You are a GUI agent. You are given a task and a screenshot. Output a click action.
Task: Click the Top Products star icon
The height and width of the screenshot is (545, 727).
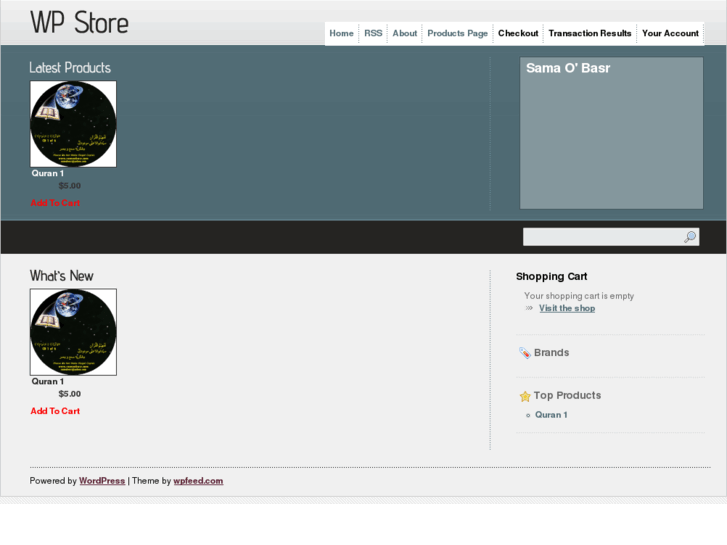[525, 396]
